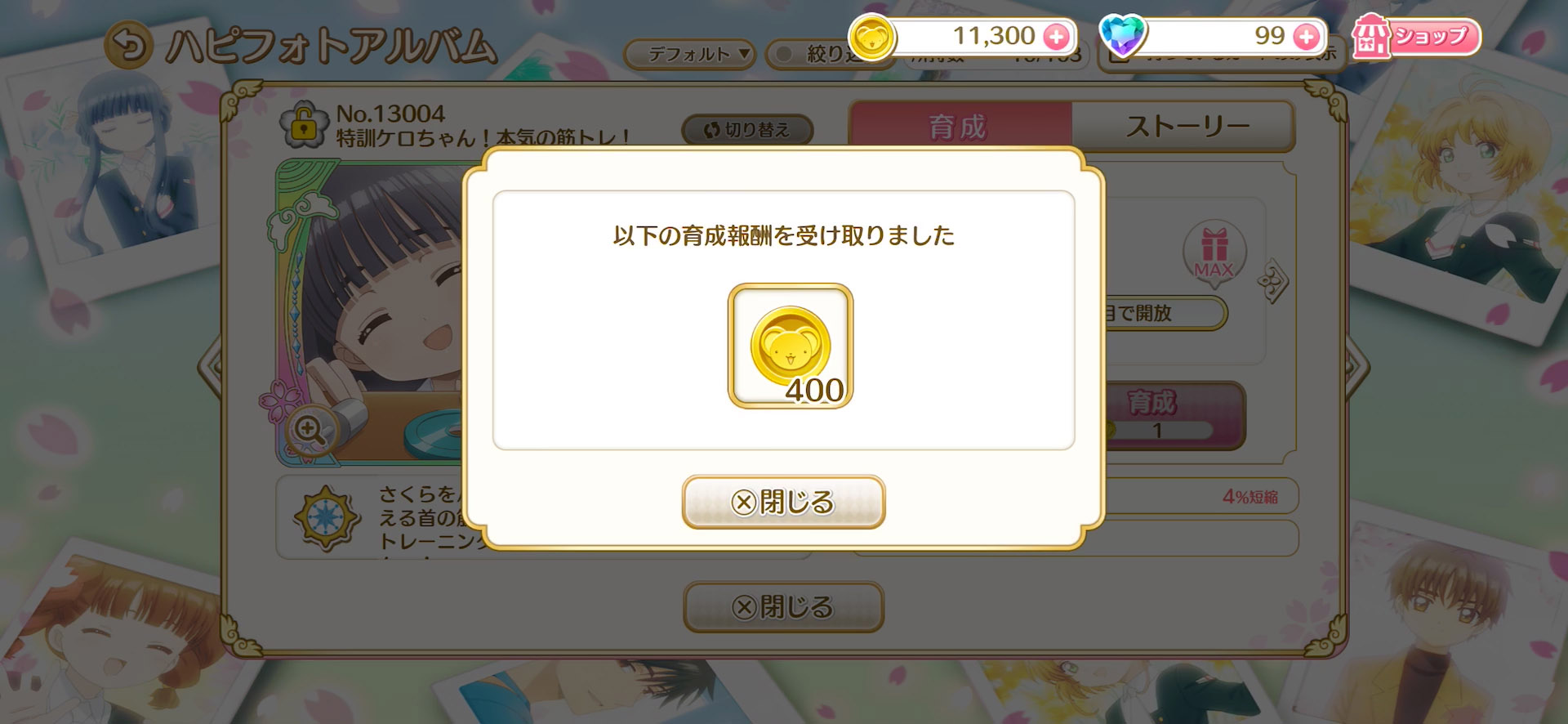The image size is (1568, 724).
Task: Add coins with the plus button
Action: [1056, 37]
